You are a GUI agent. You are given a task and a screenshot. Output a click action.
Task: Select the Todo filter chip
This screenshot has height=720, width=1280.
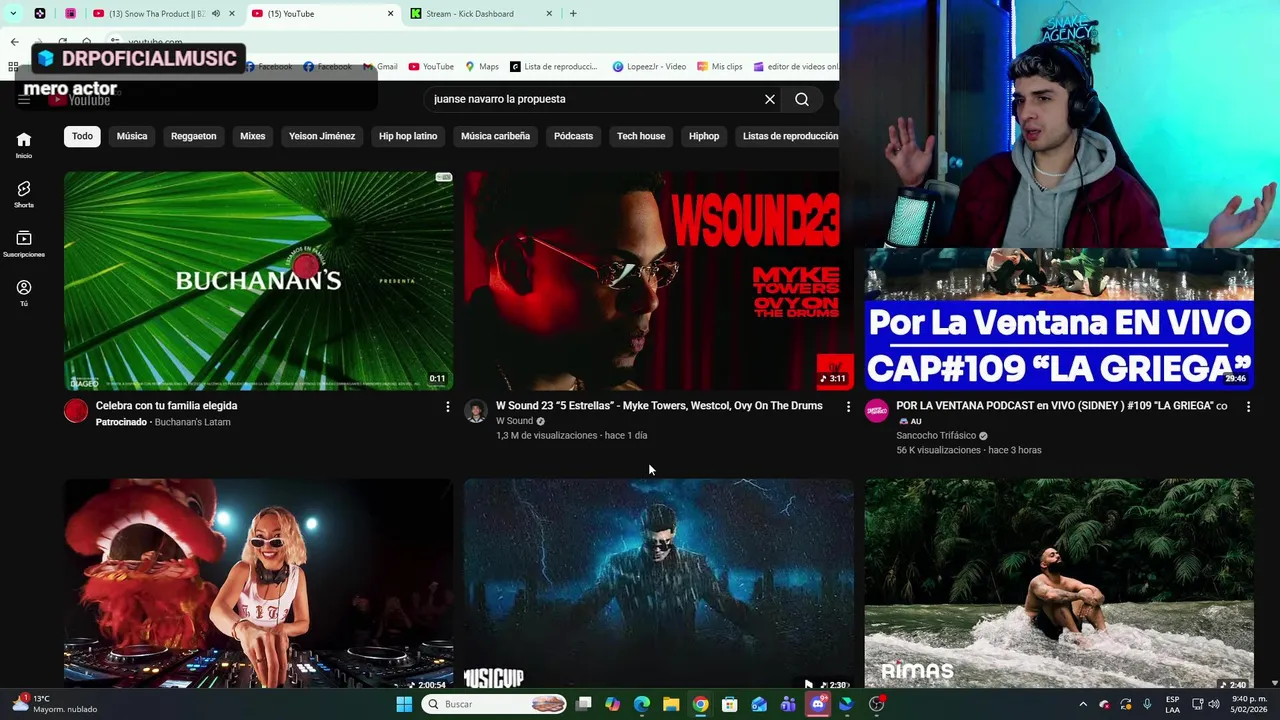coord(82,136)
